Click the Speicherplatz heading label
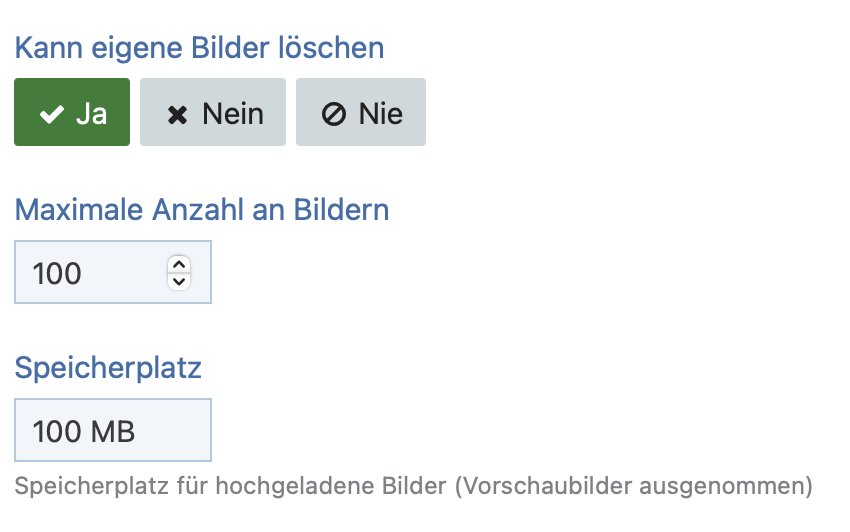The image size is (850, 532). (108, 368)
